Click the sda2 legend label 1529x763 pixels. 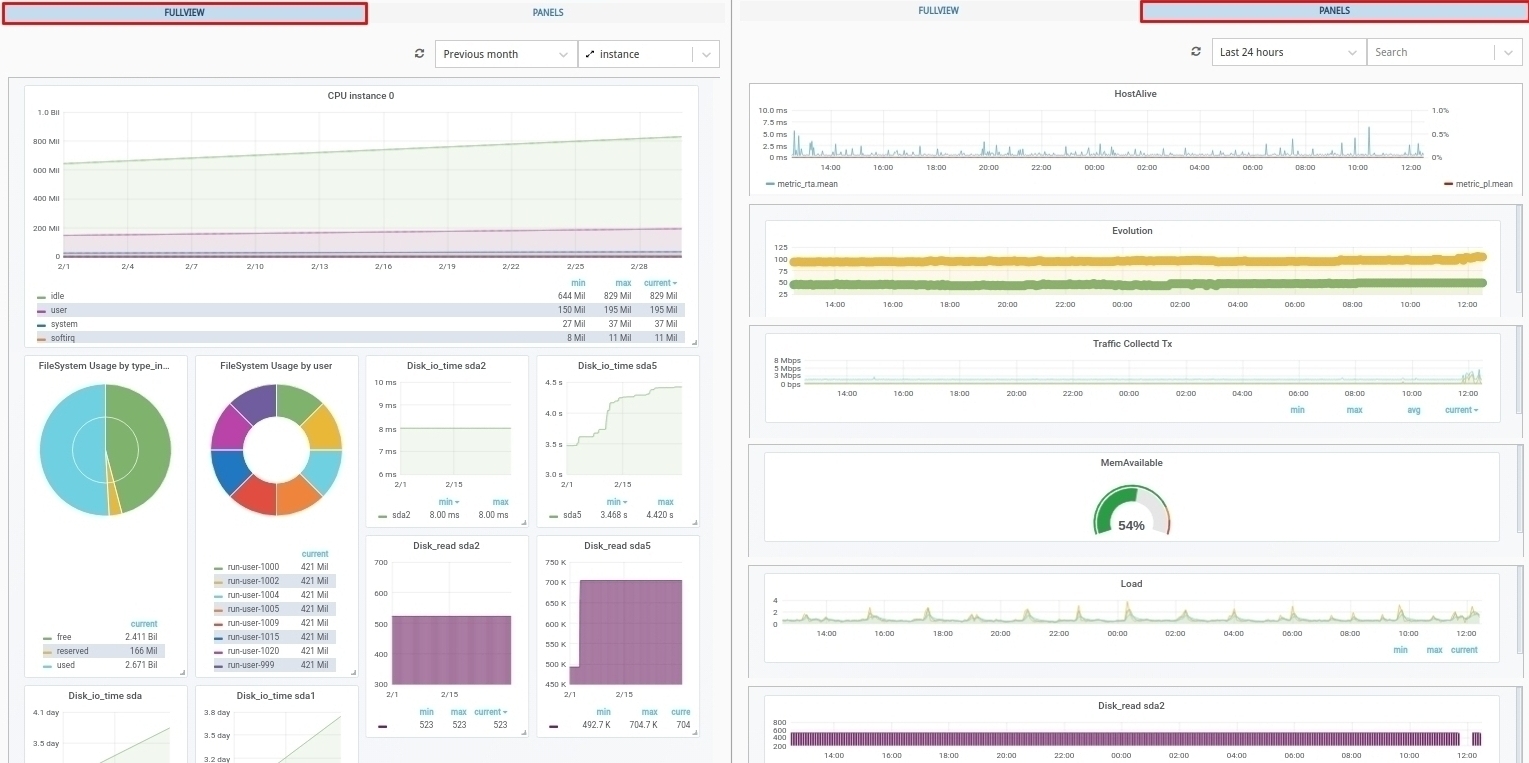pyautogui.click(x=401, y=515)
